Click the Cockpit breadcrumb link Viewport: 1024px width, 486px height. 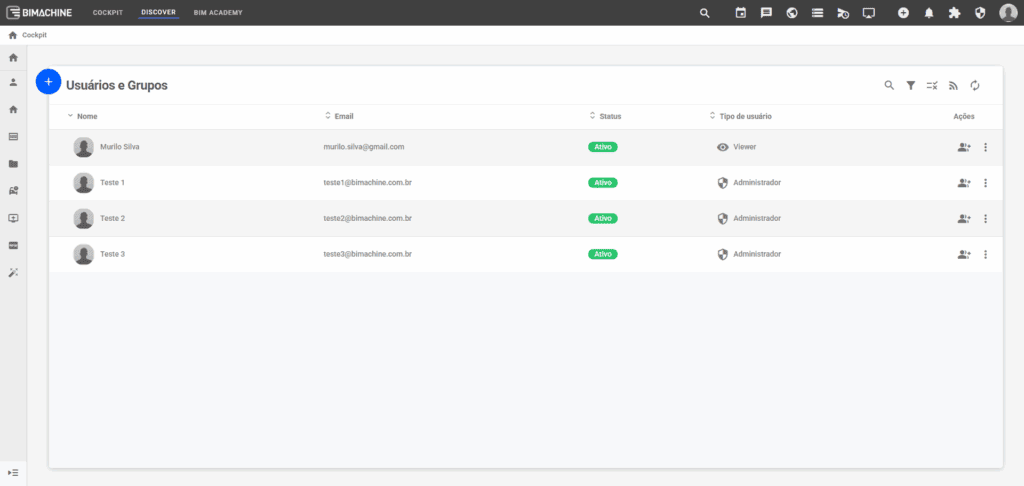click(x=34, y=35)
